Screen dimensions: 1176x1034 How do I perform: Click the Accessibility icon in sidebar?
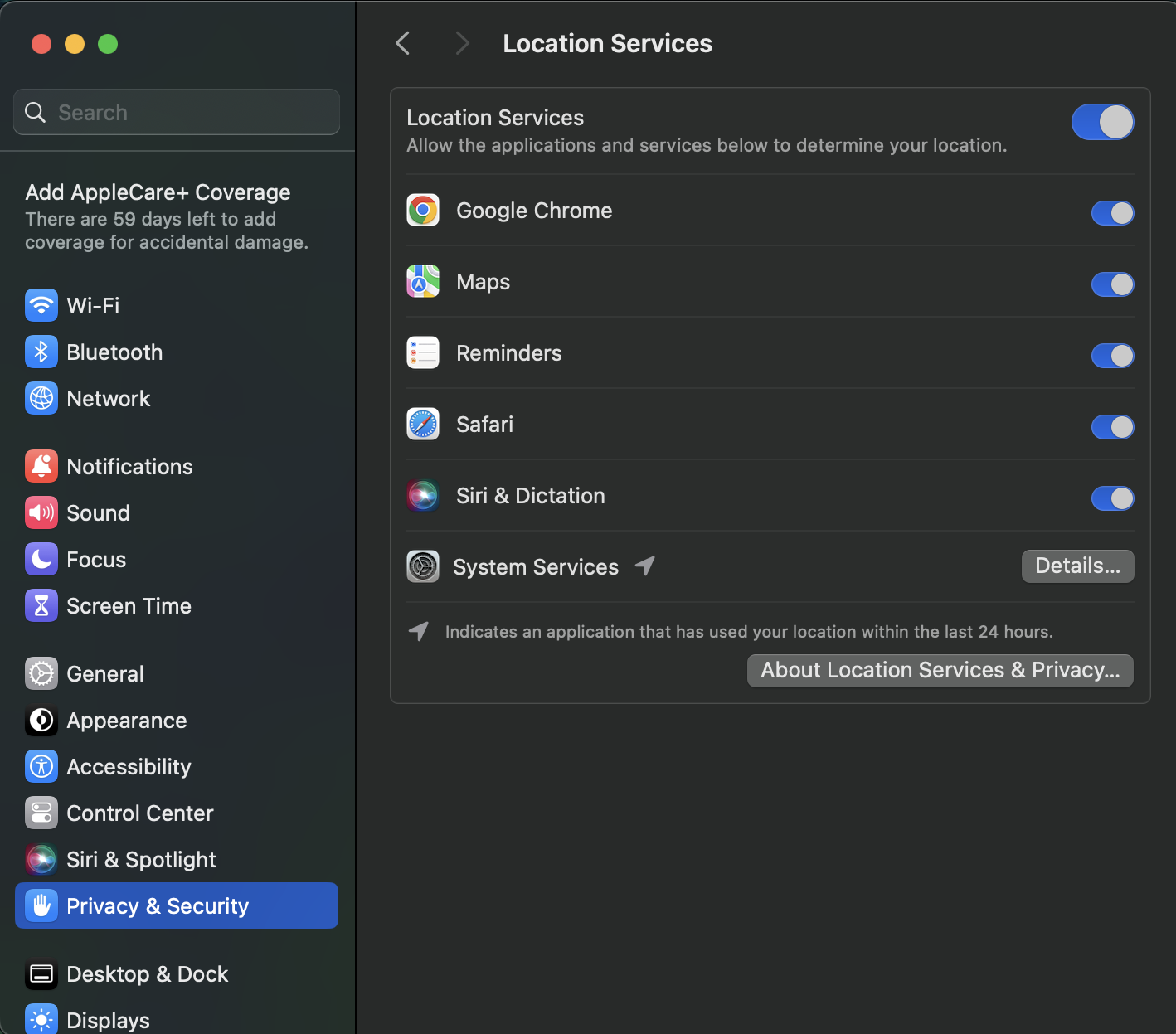tap(41, 766)
